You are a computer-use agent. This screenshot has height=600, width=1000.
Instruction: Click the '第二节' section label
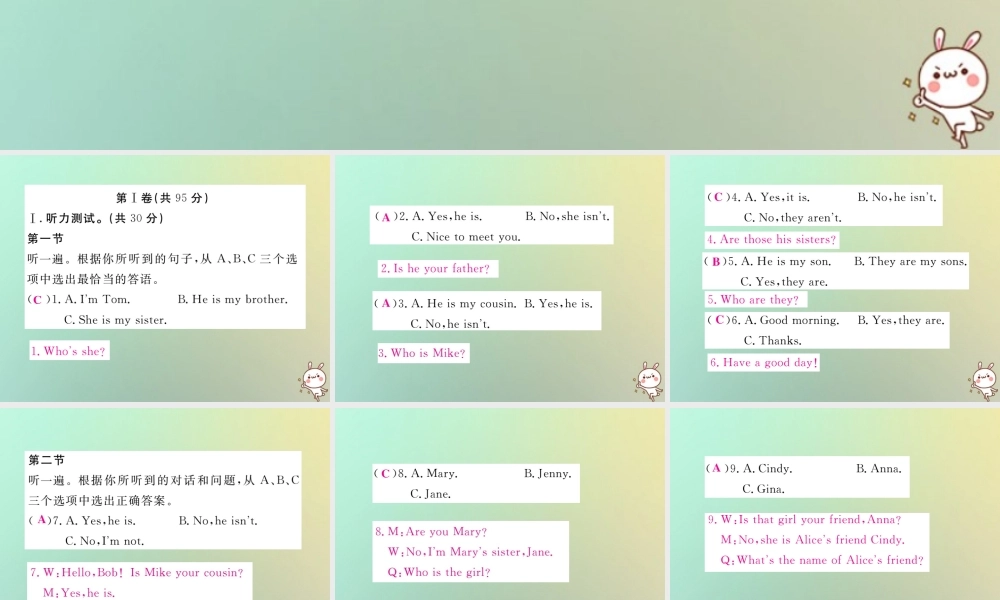point(46,460)
